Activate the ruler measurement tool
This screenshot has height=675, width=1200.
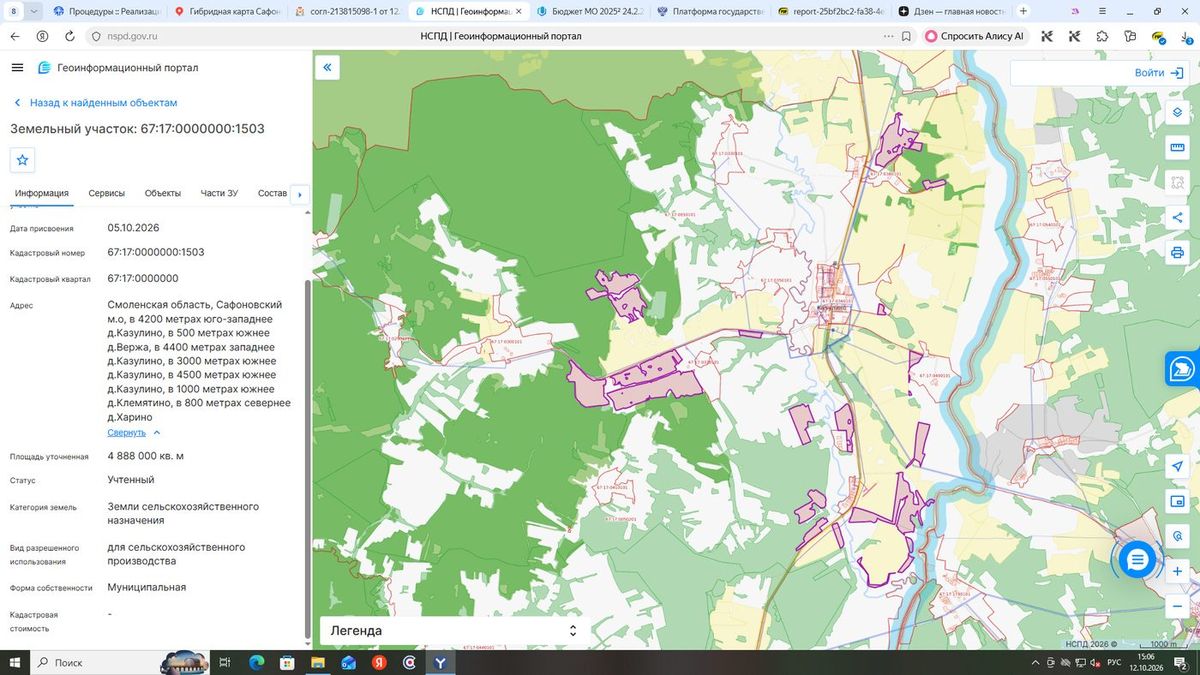[x=1177, y=148]
